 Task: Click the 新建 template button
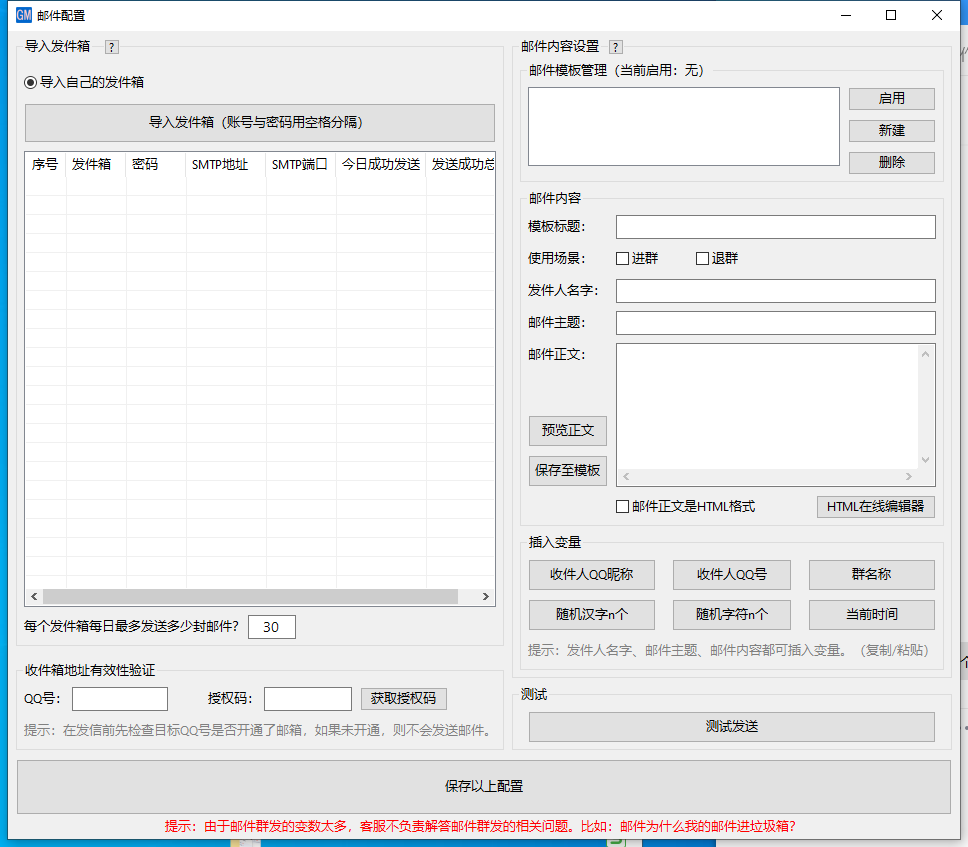pyautogui.click(x=891, y=130)
